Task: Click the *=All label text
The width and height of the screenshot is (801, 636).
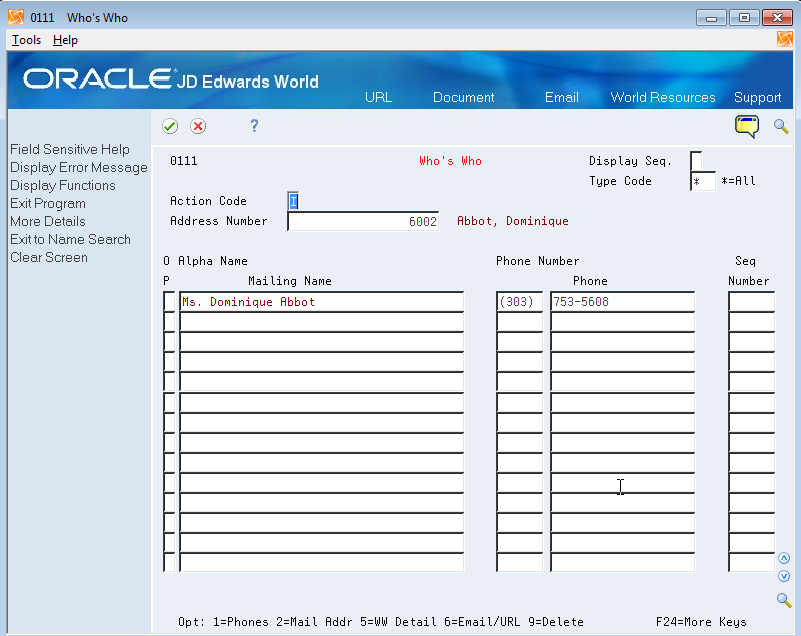Action: 738,181
